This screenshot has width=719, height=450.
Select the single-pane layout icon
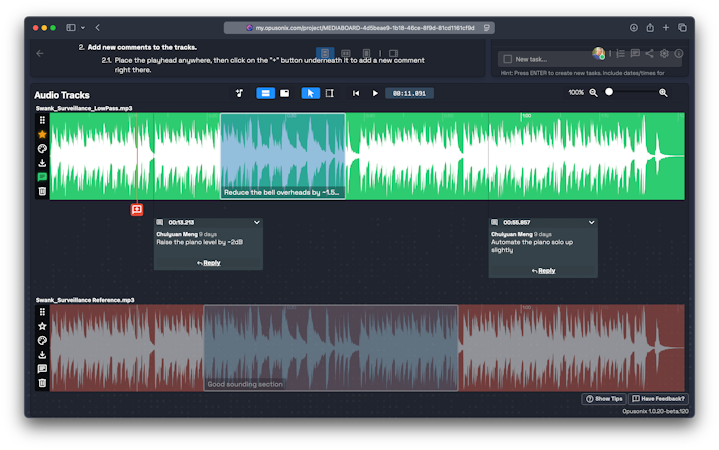pyautogui.click(x=325, y=53)
